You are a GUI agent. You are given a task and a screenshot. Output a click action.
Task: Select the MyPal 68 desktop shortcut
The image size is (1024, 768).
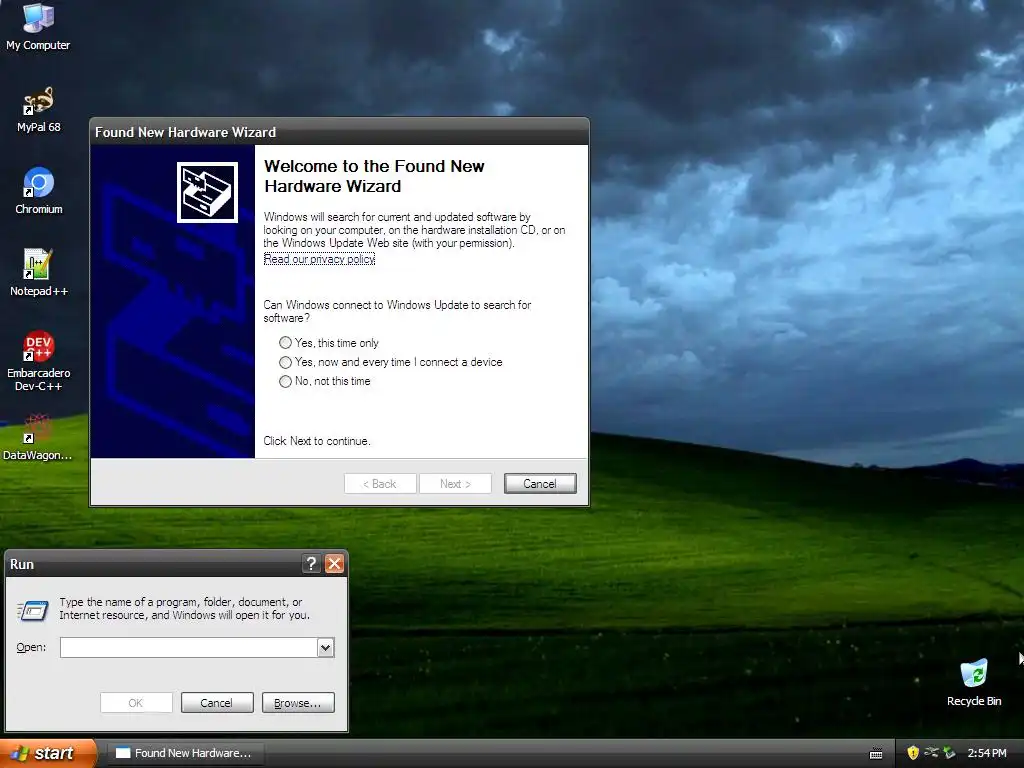pos(38,109)
